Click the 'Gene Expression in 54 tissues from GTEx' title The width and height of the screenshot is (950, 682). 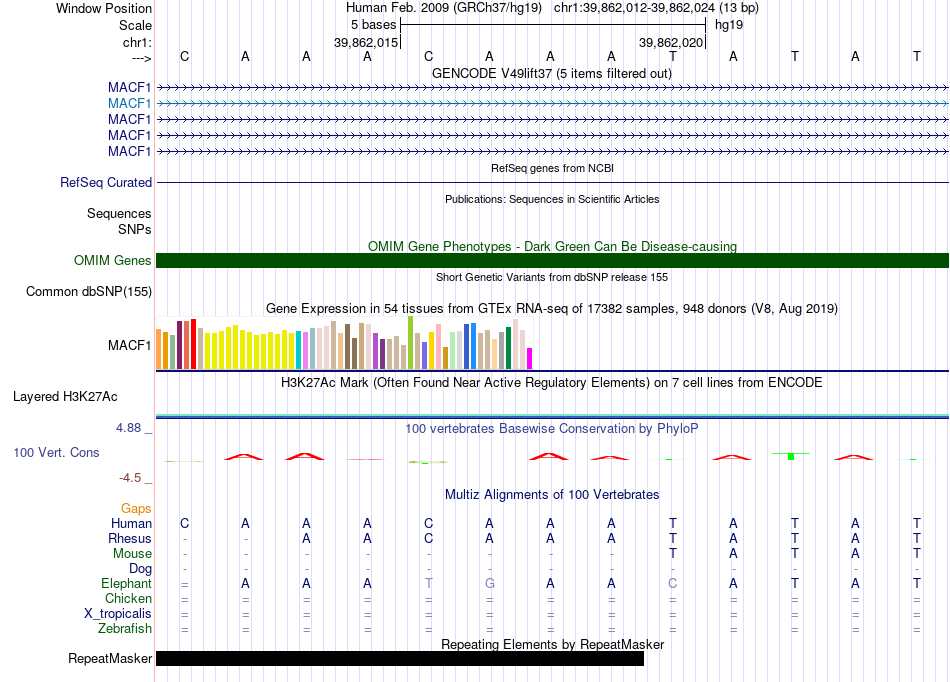[552, 308]
